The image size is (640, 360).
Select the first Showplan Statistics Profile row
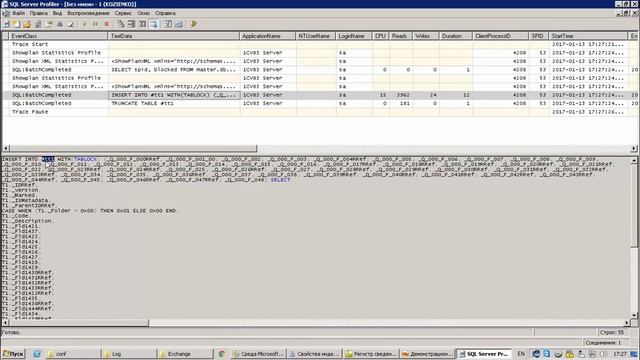pos(320,53)
